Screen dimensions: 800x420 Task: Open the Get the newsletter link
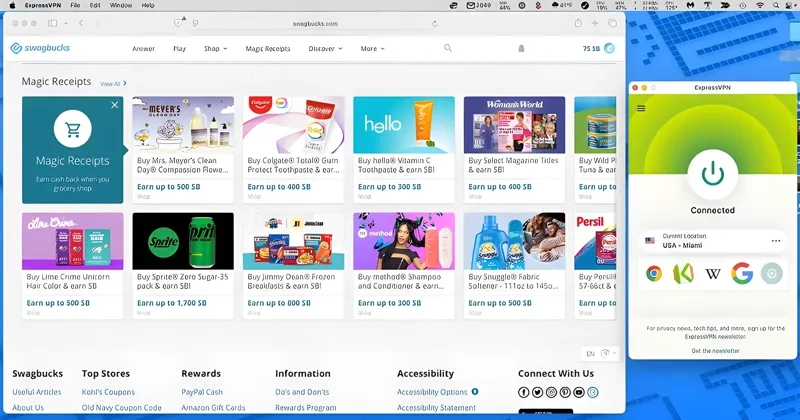point(715,351)
